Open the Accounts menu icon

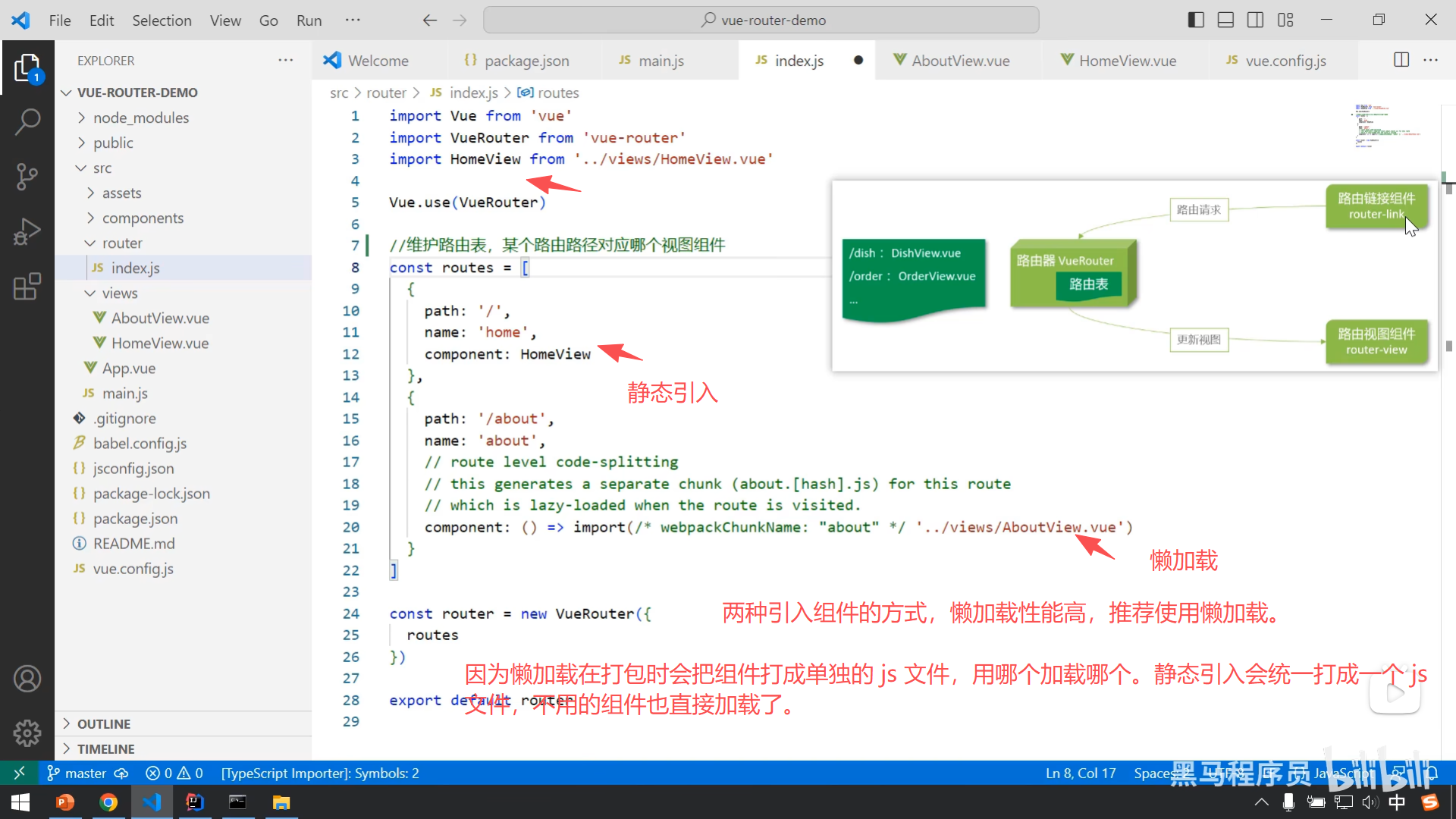pos(27,679)
